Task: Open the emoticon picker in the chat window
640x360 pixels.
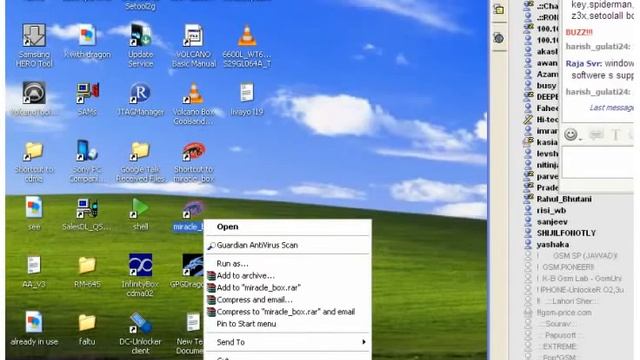Action: (571, 134)
